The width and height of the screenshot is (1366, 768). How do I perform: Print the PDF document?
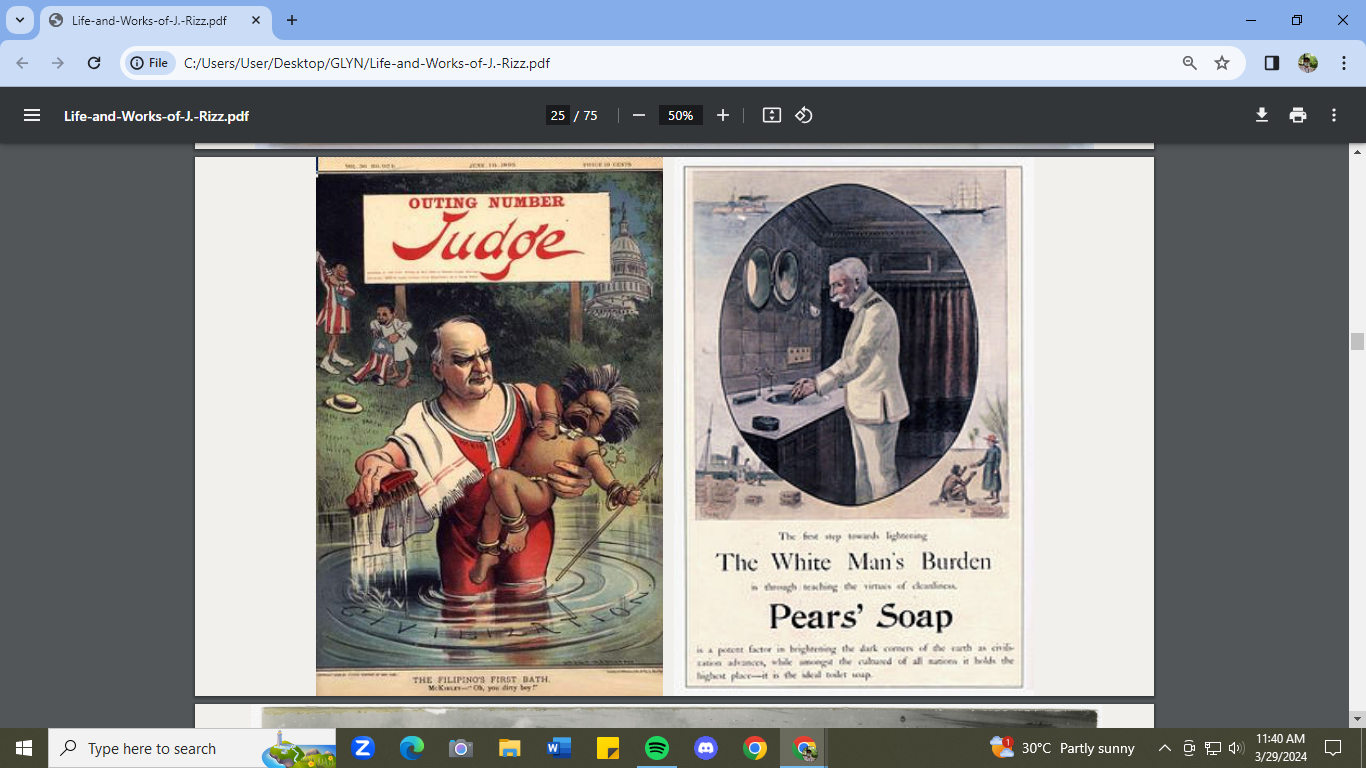pyautogui.click(x=1298, y=115)
